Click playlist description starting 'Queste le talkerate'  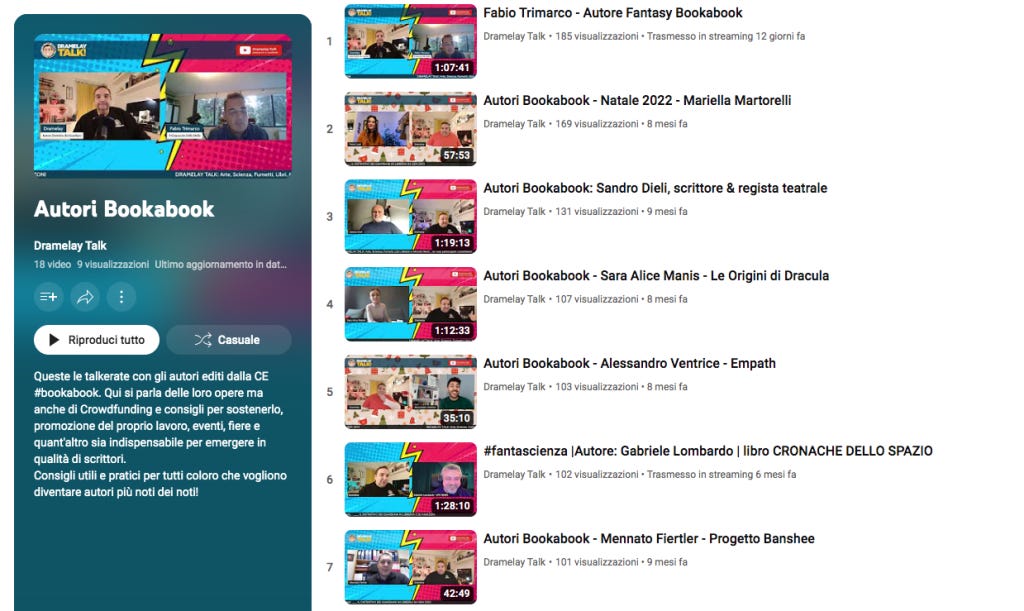pos(161,434)
